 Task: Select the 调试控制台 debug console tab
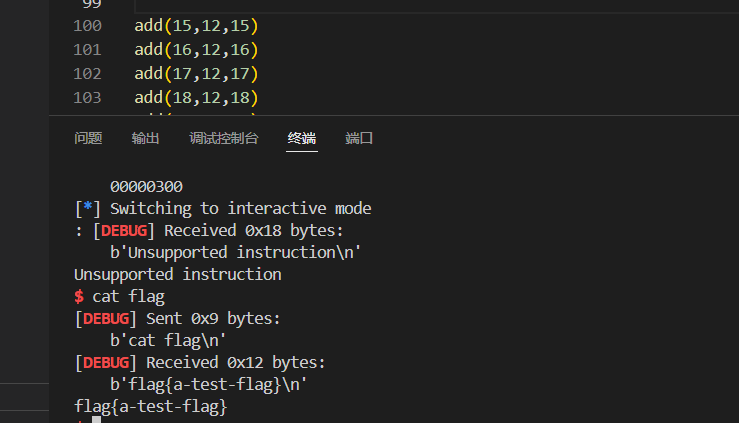(224, 138)
